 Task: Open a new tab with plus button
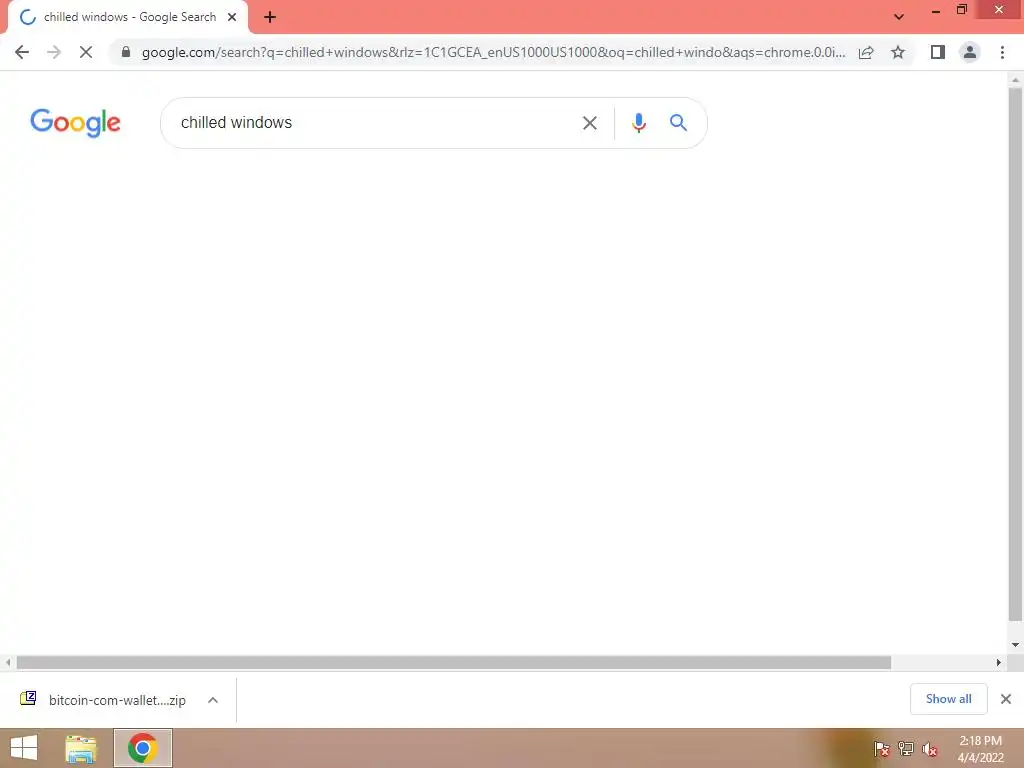[x=270, y=17]
